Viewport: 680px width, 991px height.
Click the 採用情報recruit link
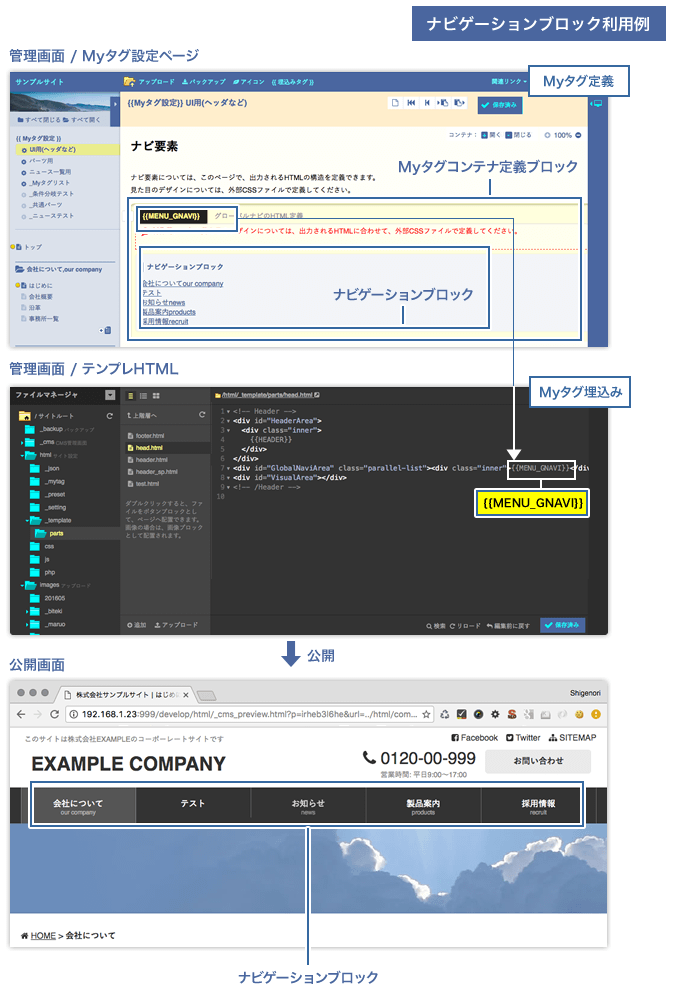coord(165,321)
